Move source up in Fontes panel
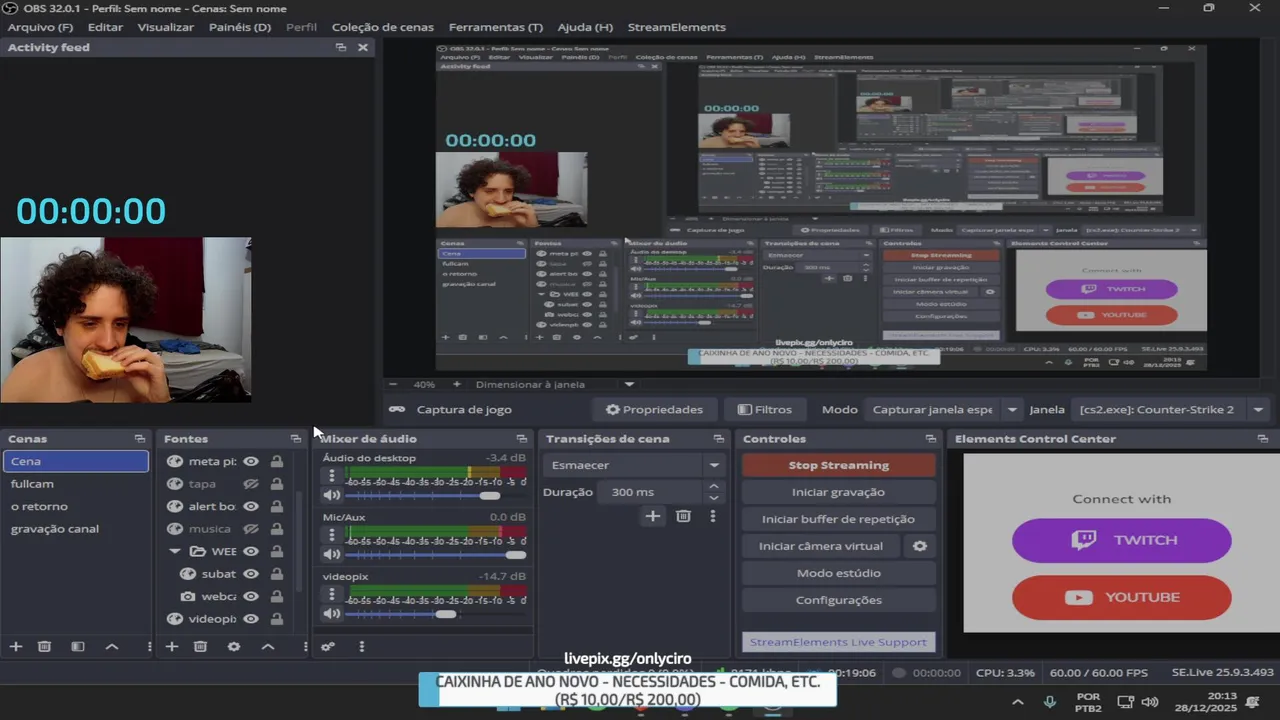 point(268,647)
